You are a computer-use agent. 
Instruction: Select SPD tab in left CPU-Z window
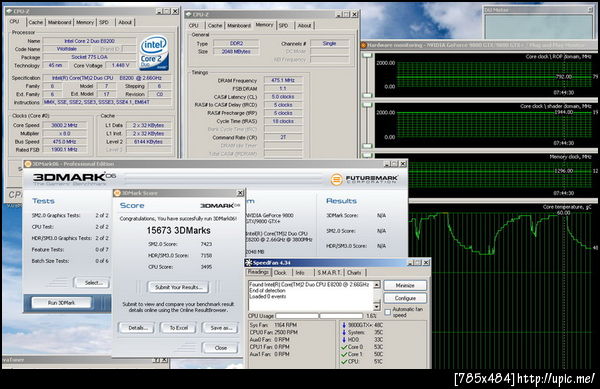pos(104,23)
